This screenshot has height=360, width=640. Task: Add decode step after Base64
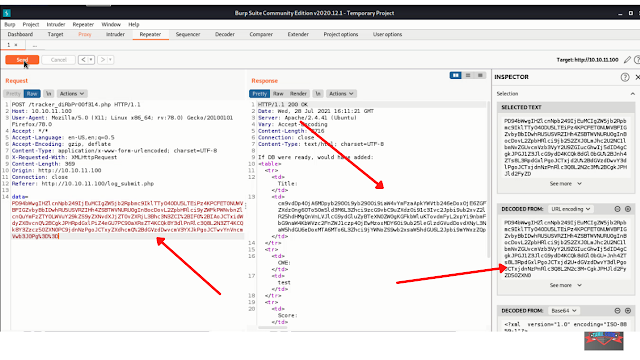(628, 311)
